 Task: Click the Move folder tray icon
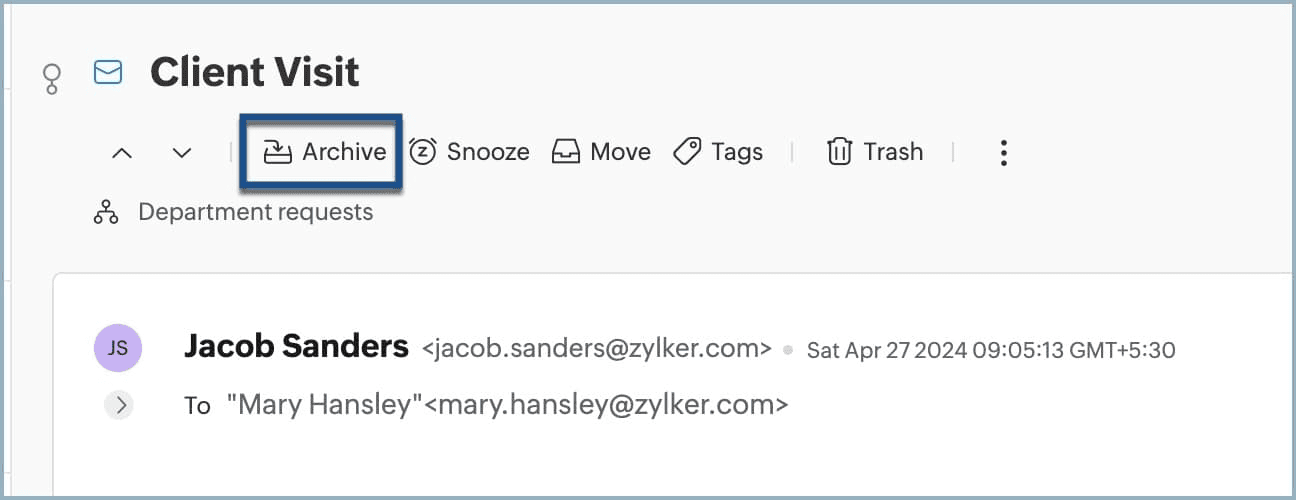566,152
